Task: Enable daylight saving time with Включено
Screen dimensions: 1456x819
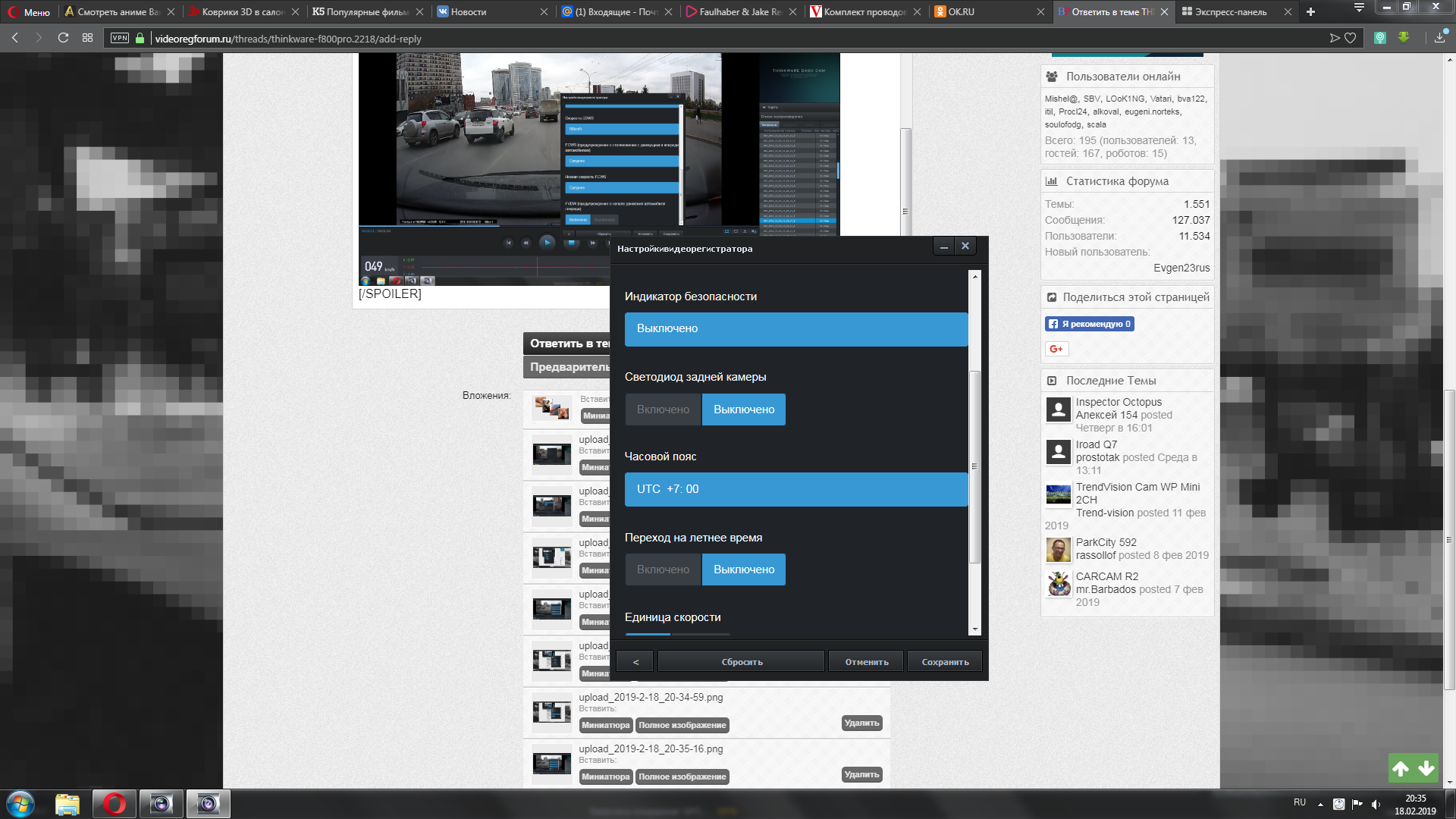Action: click(x=663, y=570)
